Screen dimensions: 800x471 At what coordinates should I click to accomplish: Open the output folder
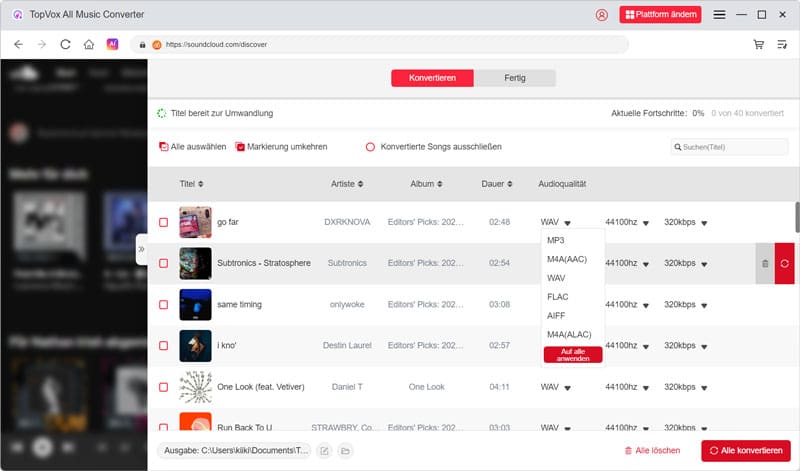point(345,451)
